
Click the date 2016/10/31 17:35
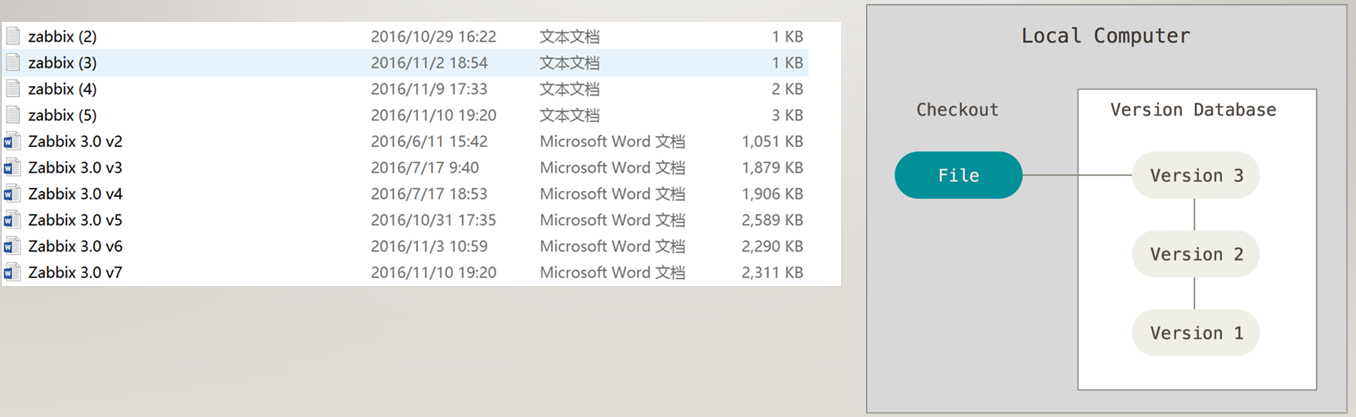[x=433, y=219]
